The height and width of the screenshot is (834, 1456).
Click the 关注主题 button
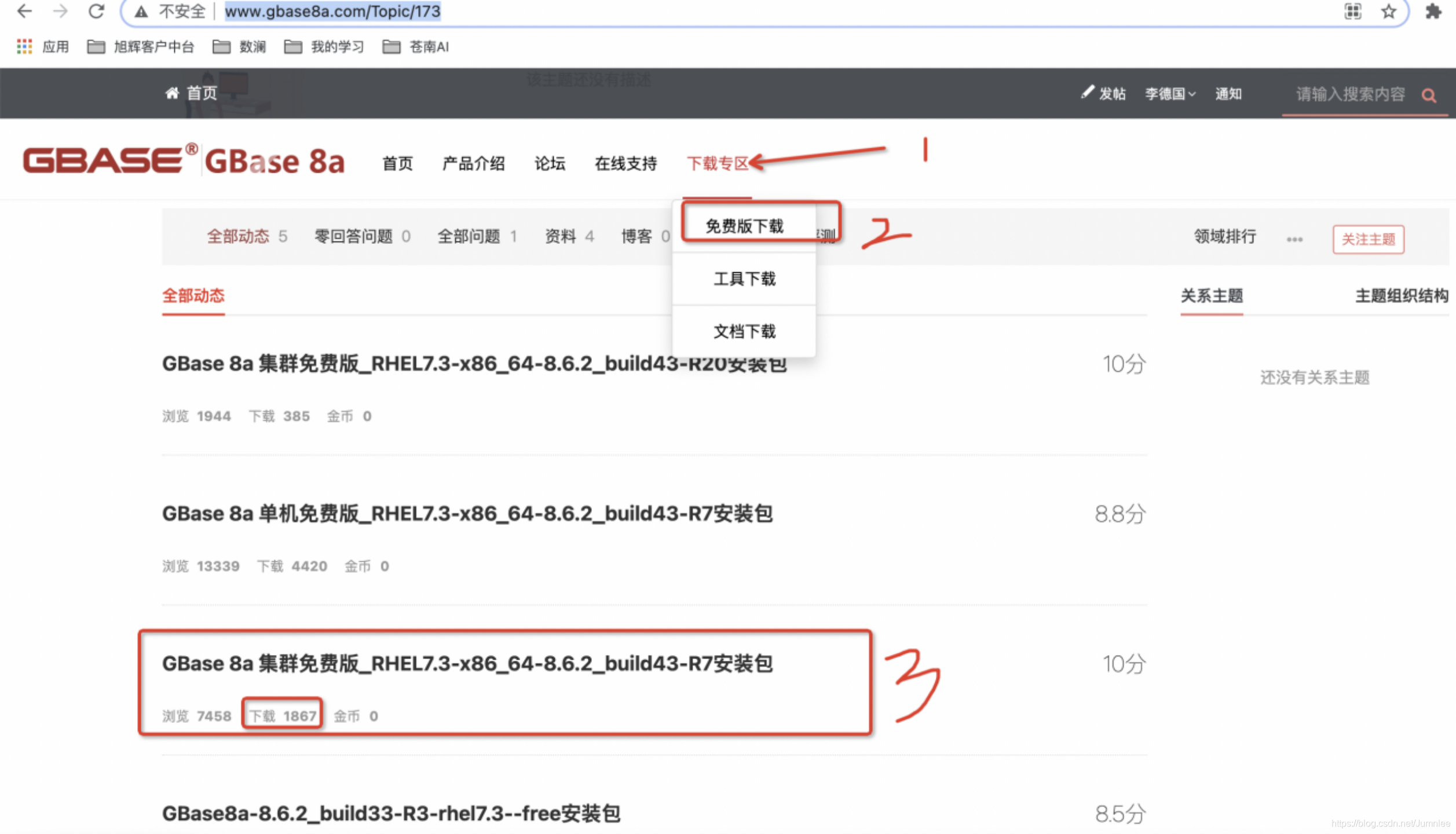1368,239
